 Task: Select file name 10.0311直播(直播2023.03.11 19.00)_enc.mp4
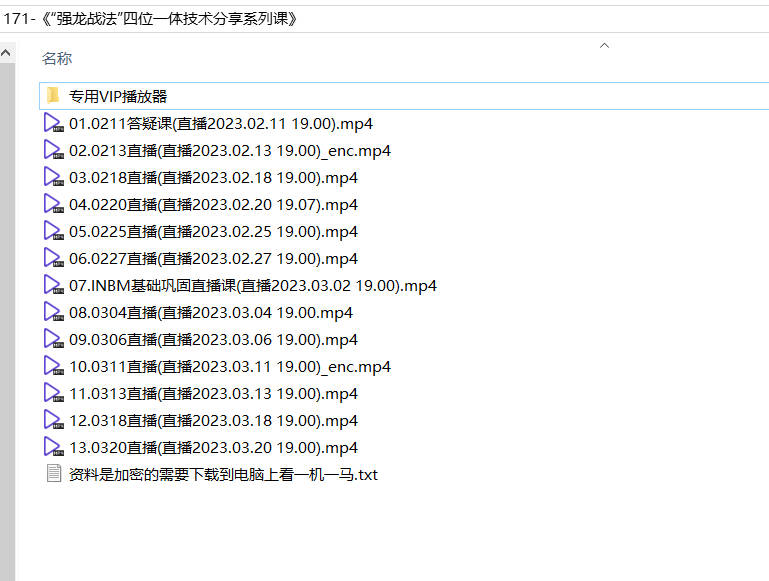pos(230,367)
